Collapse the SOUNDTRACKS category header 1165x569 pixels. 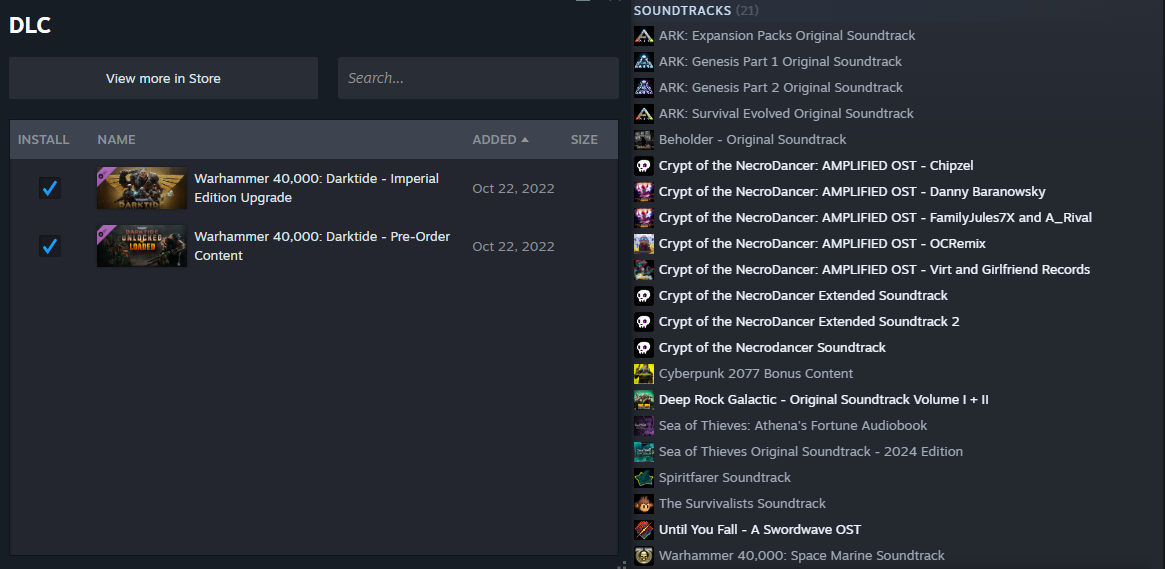pos(683,10)
